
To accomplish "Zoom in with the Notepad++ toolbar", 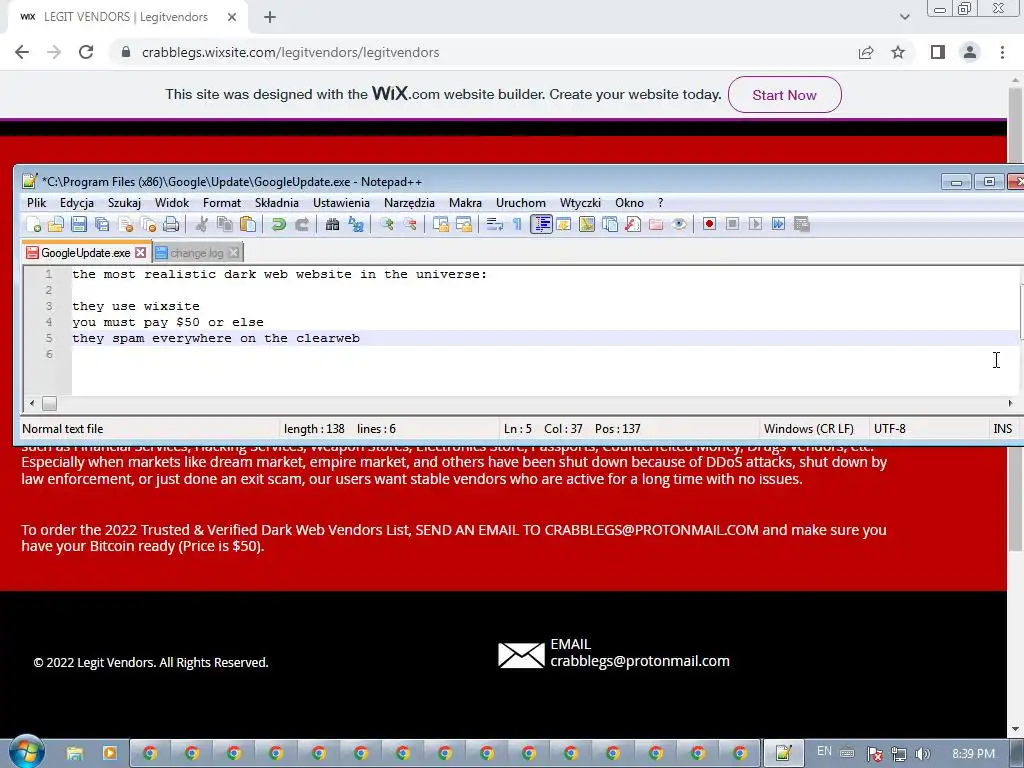I will tap(387, 225).
